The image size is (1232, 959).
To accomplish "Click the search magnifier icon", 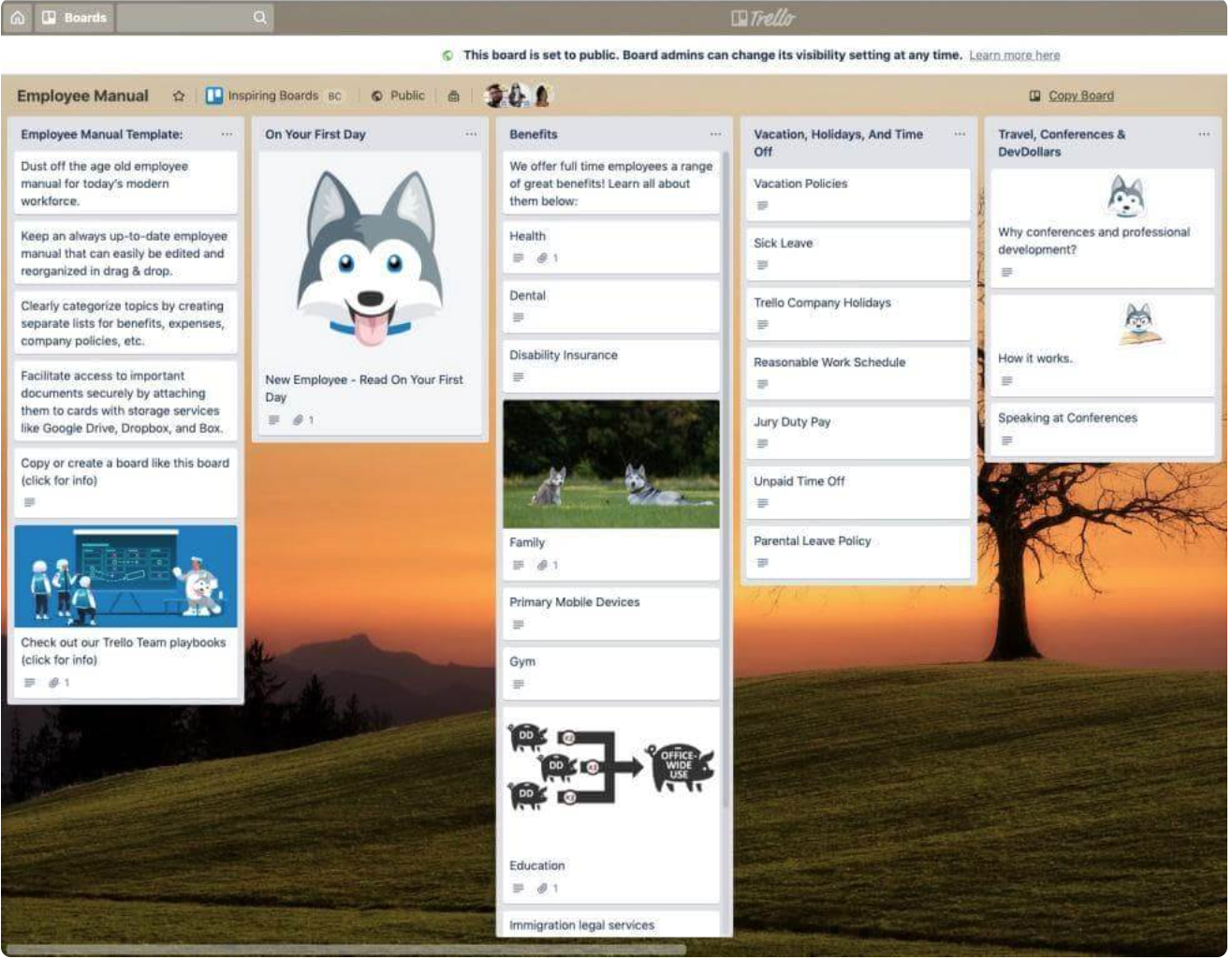I will (x=259, y=17).
